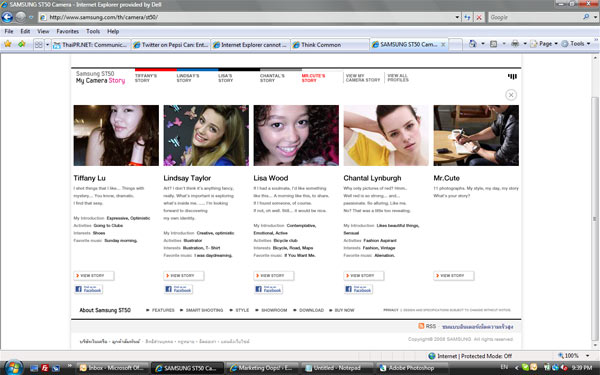Open the Edit menu
The height and width of the screenshot is (375, 600).
tap(25, 31)
